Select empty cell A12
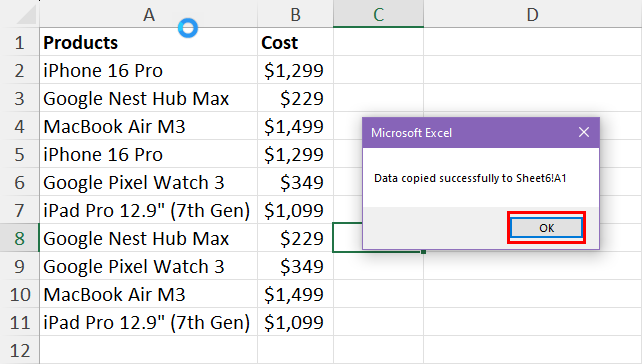The width and height of the screenshot is (642, 364). (149, 350)
